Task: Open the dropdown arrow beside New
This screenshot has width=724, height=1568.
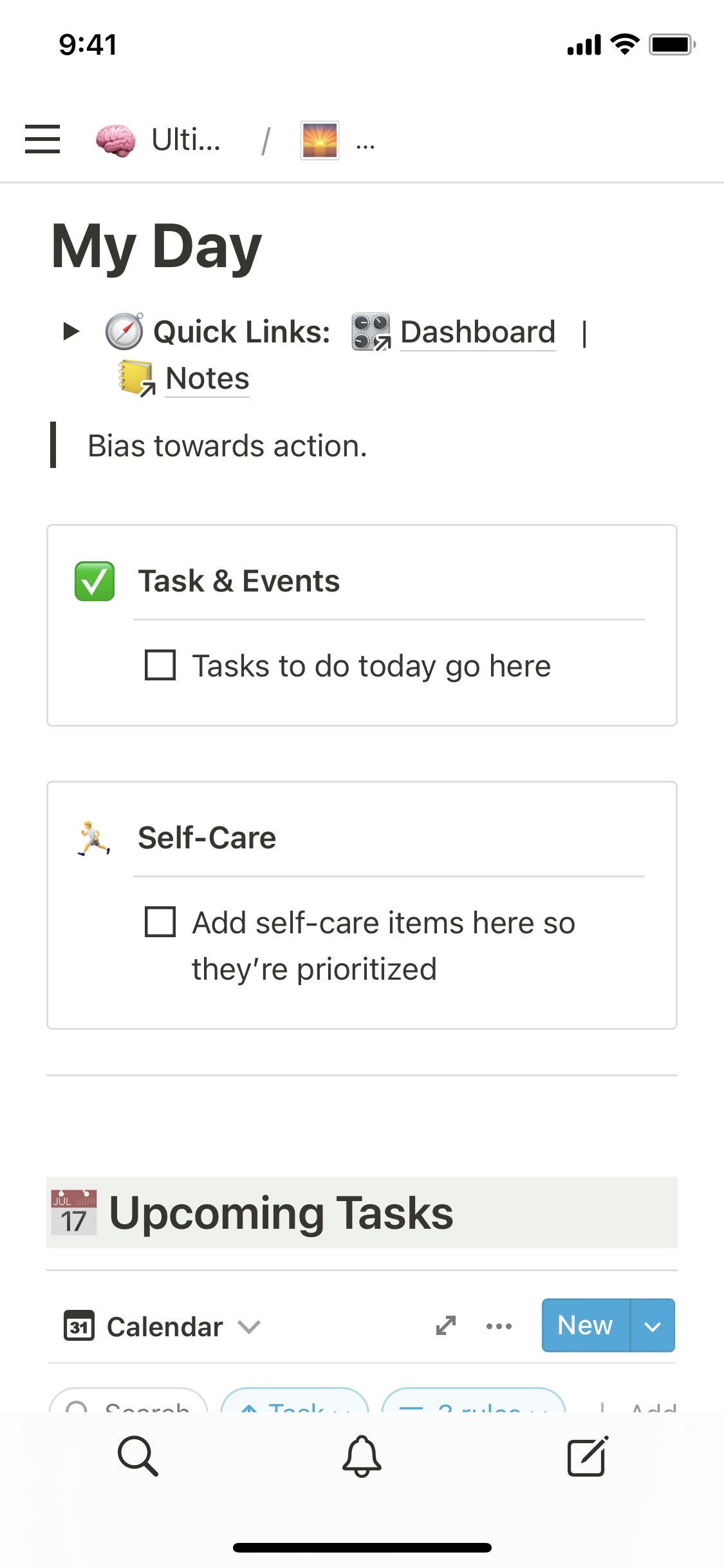Action: click(x=653, y=1326)
